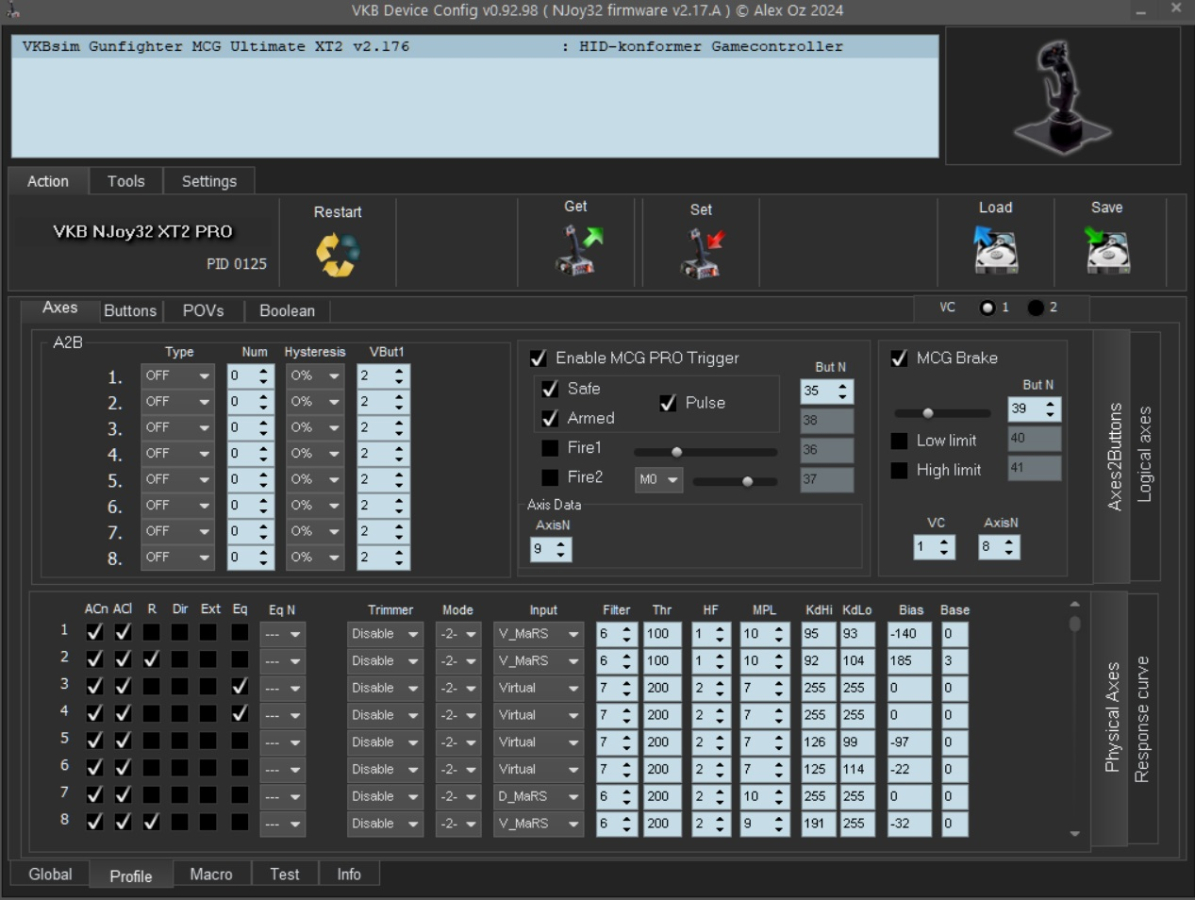The image size is (1195, 900).
Task: Open axis 1 Eq N dropdown
Action: click(283, 634)
